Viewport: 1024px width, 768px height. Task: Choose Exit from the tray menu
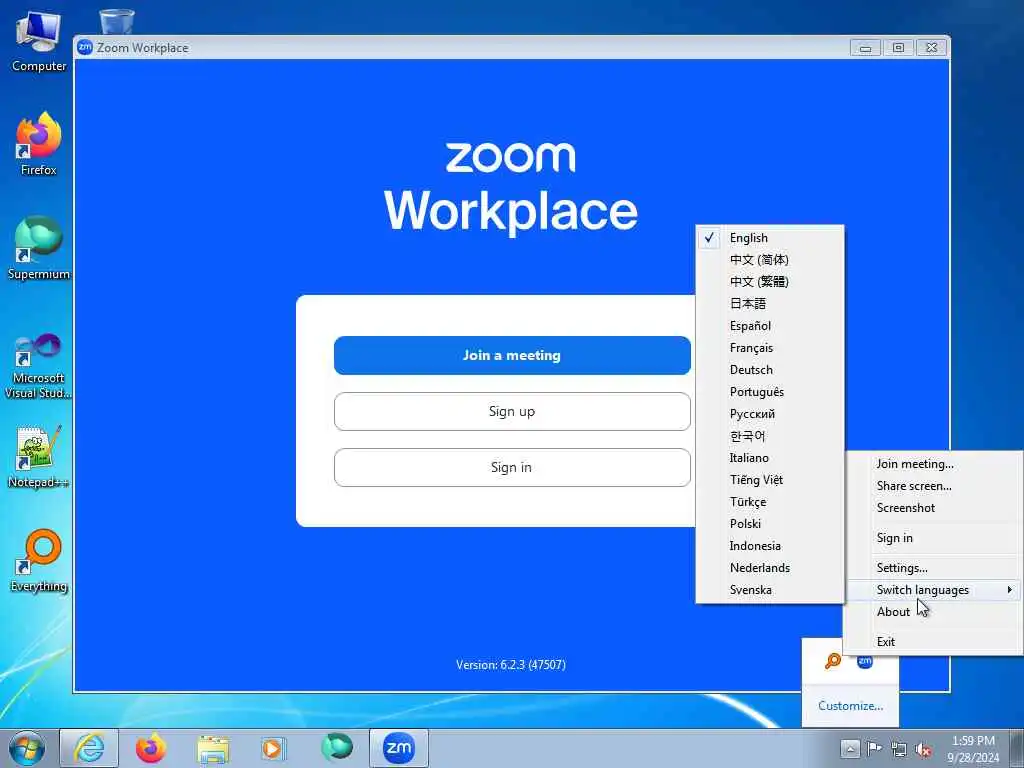[935, 641]
